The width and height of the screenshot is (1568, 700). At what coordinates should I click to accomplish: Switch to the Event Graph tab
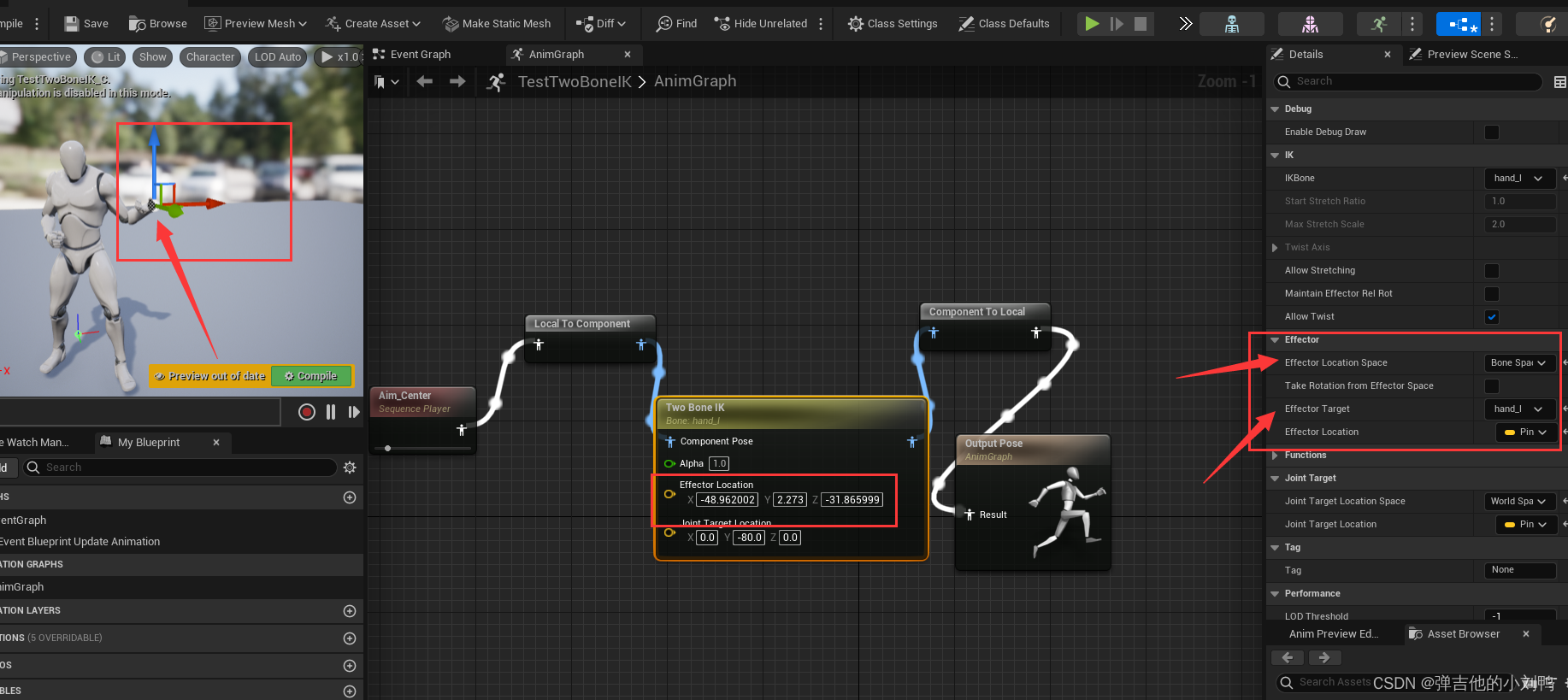click(420, 55)
